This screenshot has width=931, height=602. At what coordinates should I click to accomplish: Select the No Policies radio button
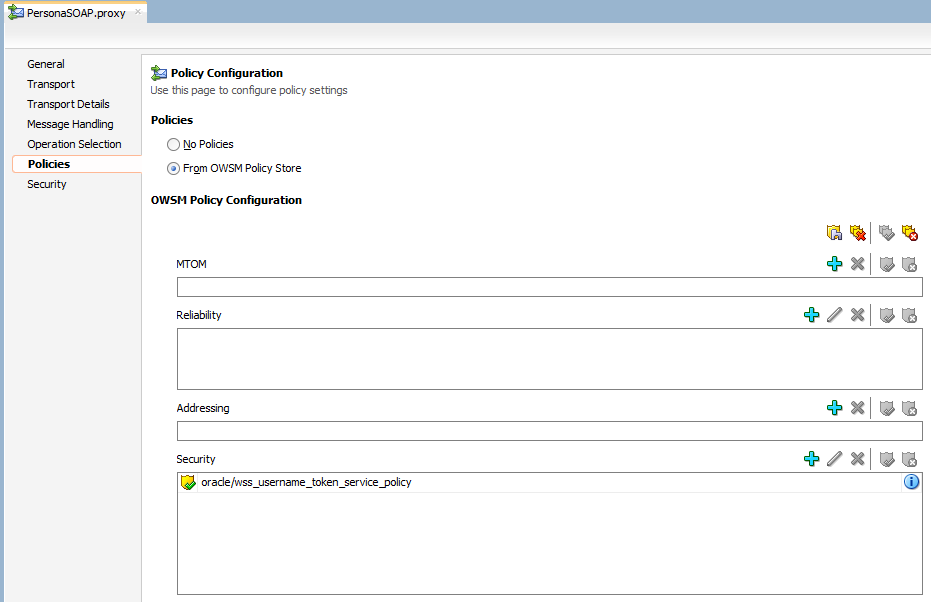pyautogui.click(x=172, y=143)
